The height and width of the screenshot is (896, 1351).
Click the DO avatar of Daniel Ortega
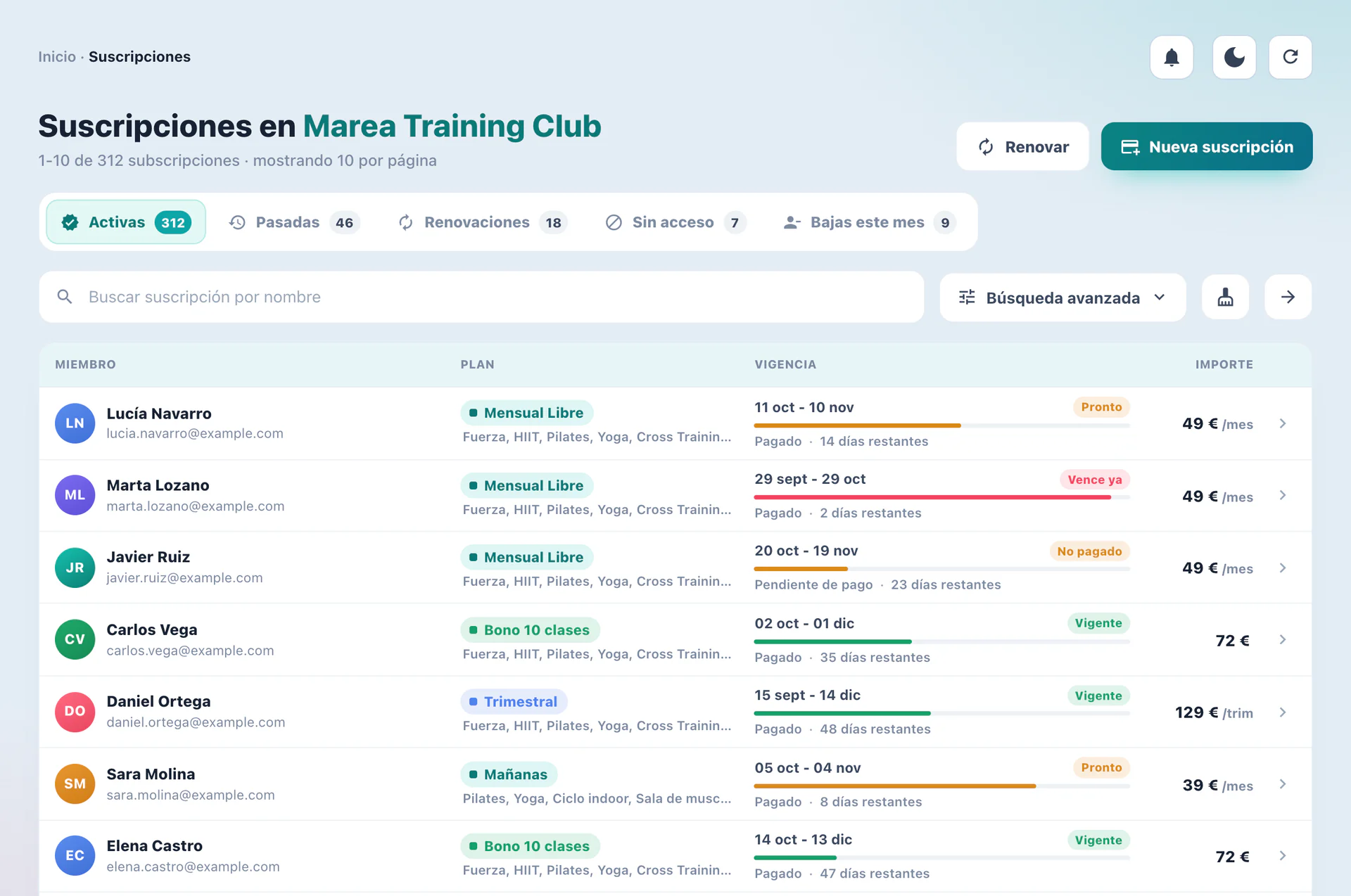75,712
